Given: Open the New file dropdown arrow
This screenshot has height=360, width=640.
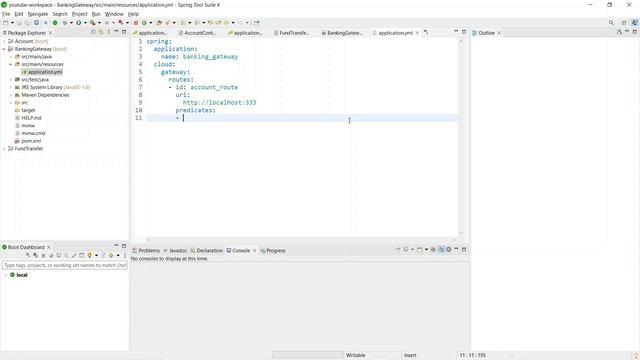Looking at the screenshot, I should [12, 23].
